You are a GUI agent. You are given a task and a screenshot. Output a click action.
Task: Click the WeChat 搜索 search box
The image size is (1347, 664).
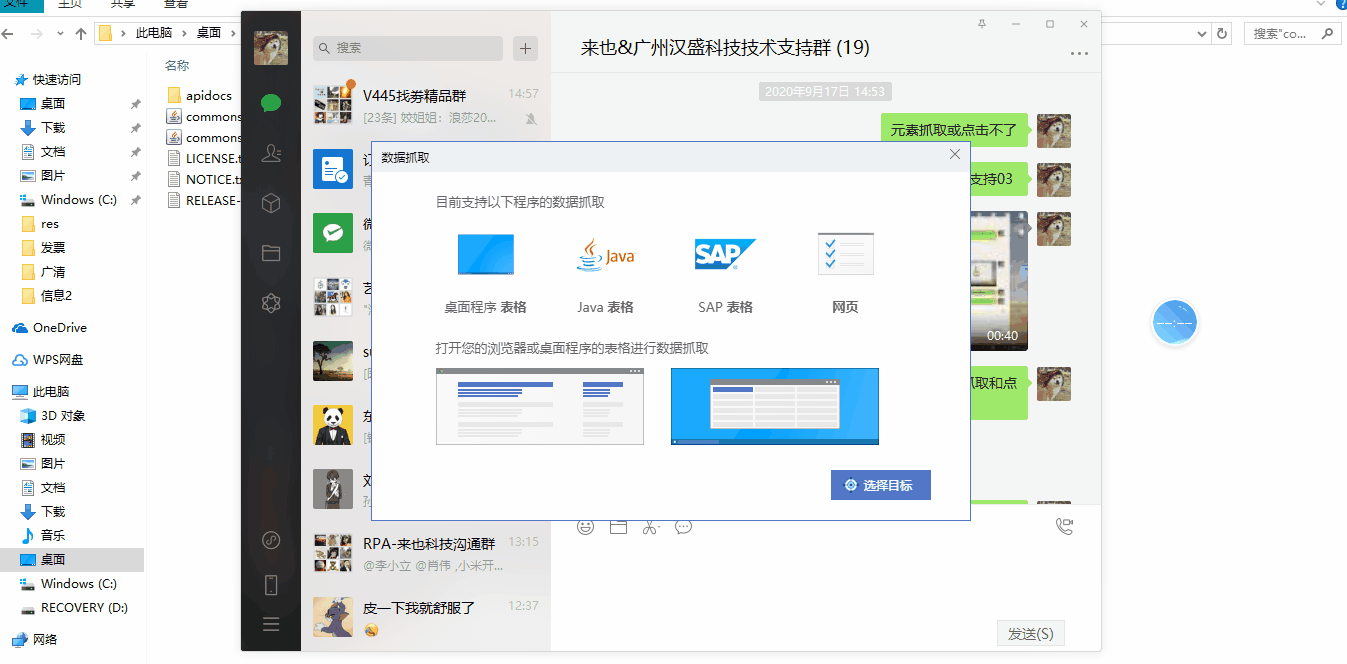coord(408,48)
